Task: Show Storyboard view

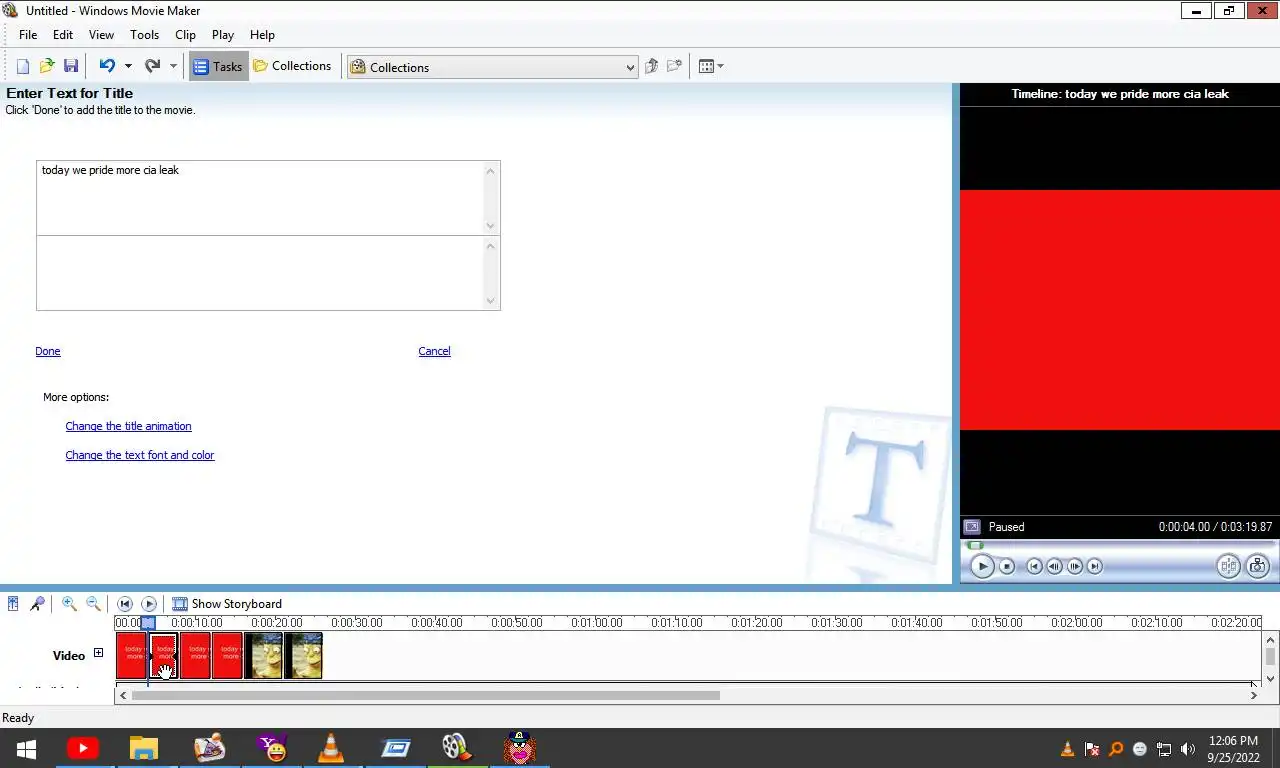Action: point(227,604)
